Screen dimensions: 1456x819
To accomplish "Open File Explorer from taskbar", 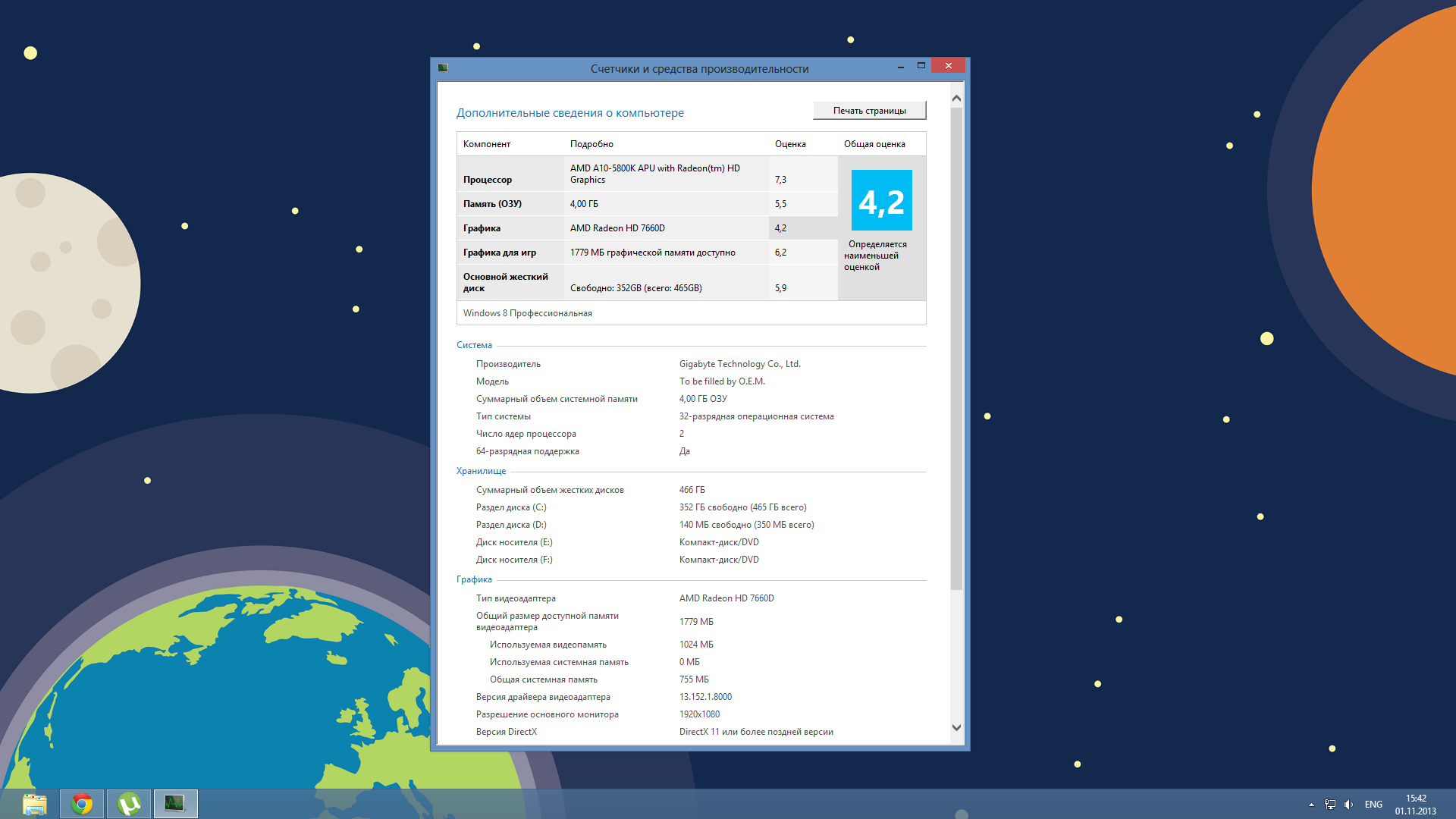I will click(x=35, y=804).
